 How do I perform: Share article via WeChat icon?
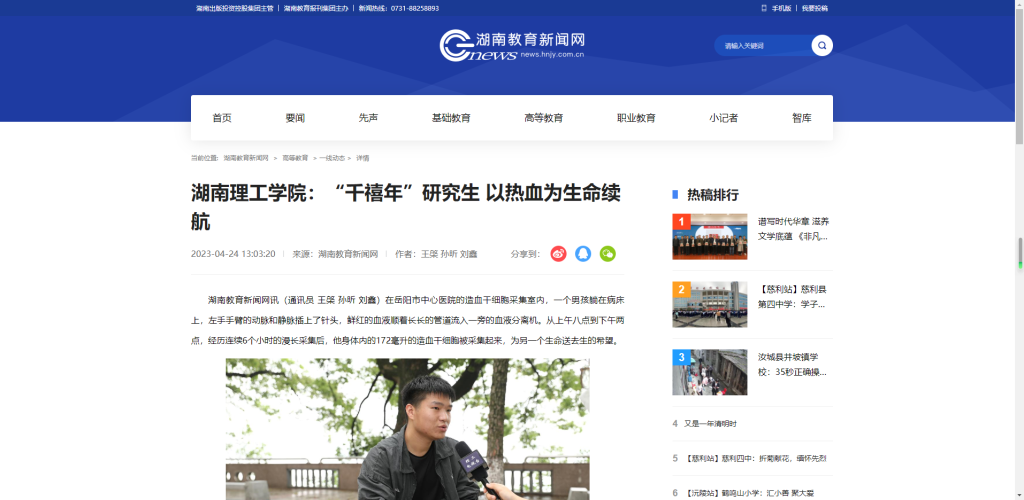point(608,254)
